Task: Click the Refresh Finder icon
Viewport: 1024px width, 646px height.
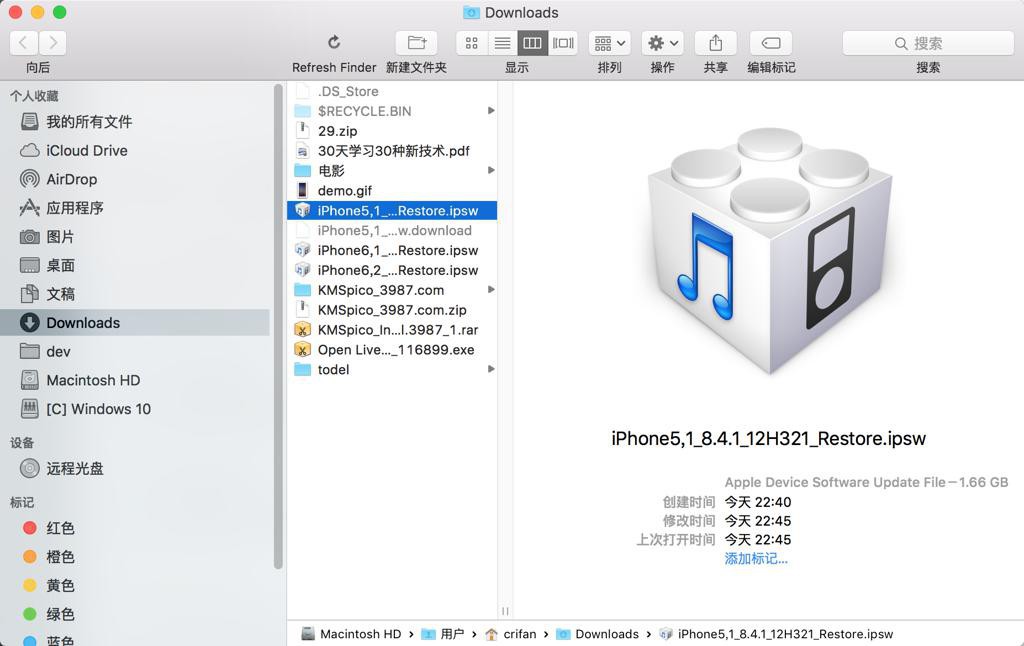Action: point(334,43)
